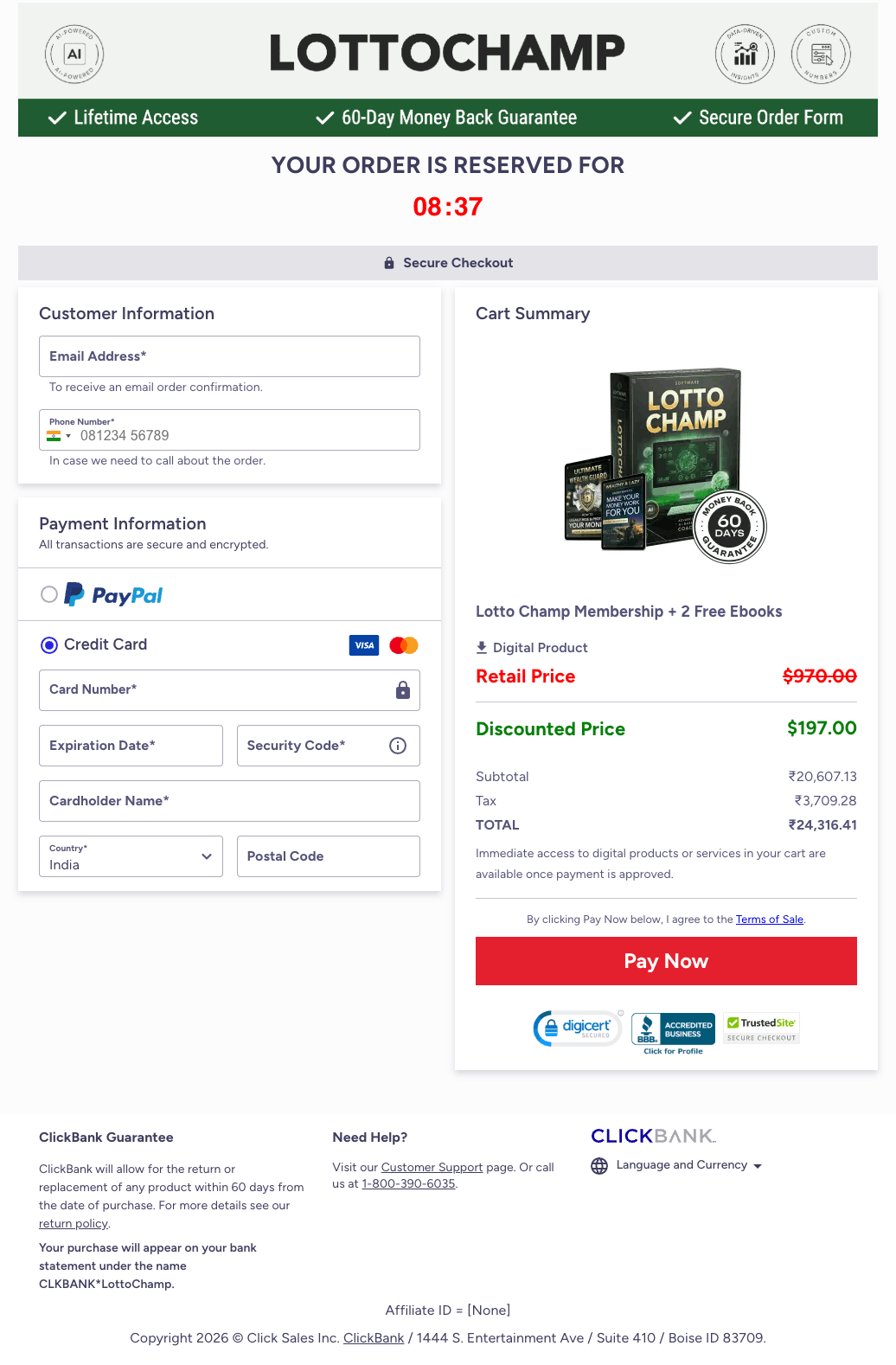896x1365 pixels.
Task: Click the DigiCert Secured seal
Action: (x=576, y=1029)
